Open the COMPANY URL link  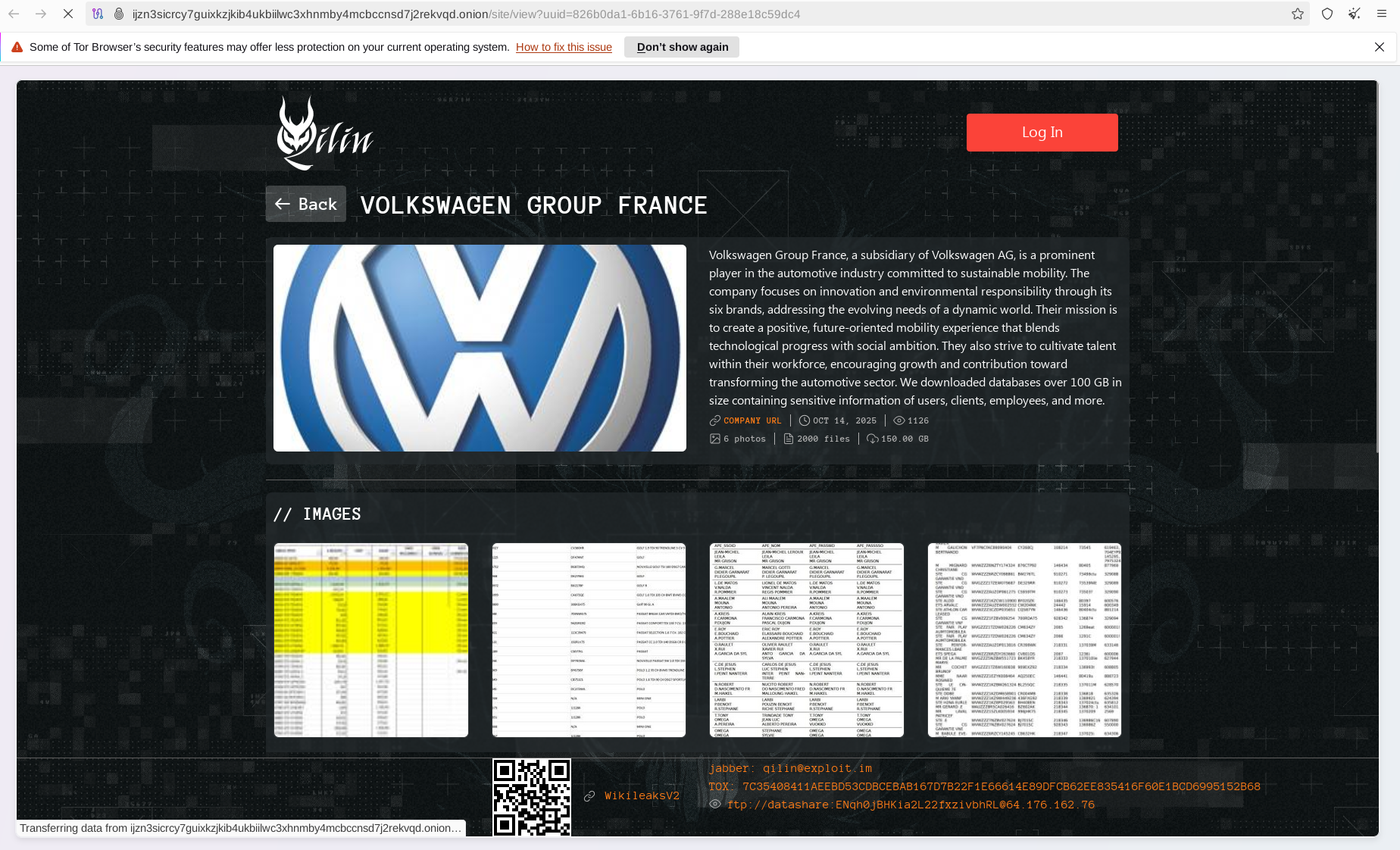pos(752,420)
